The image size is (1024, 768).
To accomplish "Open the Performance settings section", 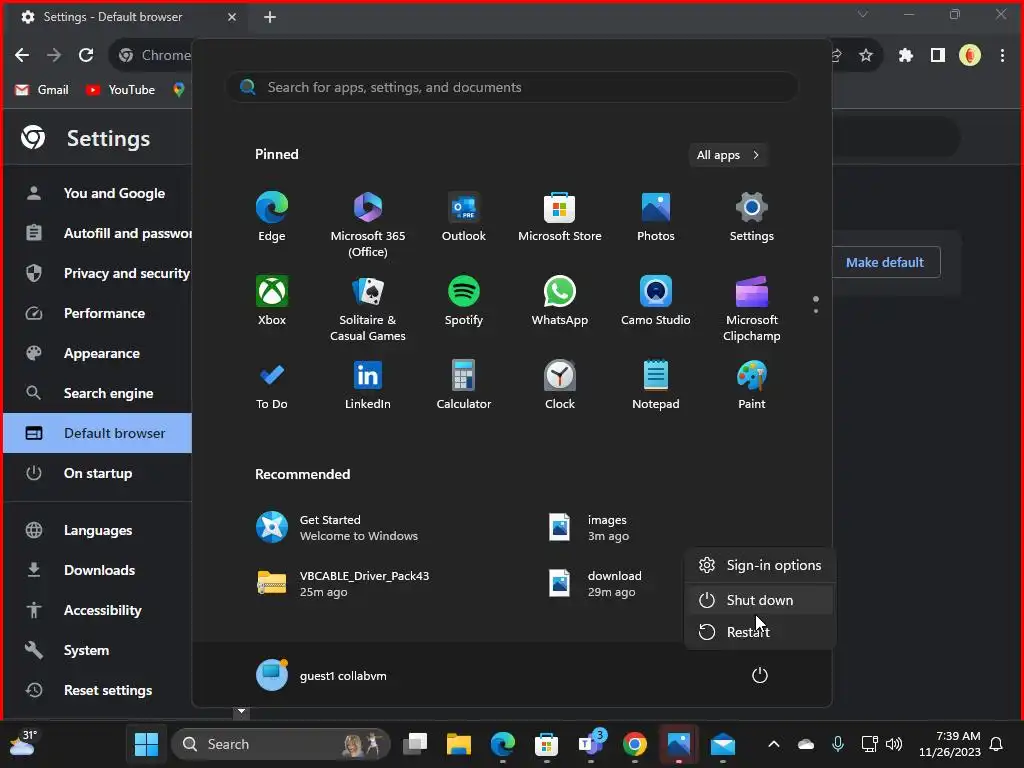I will point(98,313).
